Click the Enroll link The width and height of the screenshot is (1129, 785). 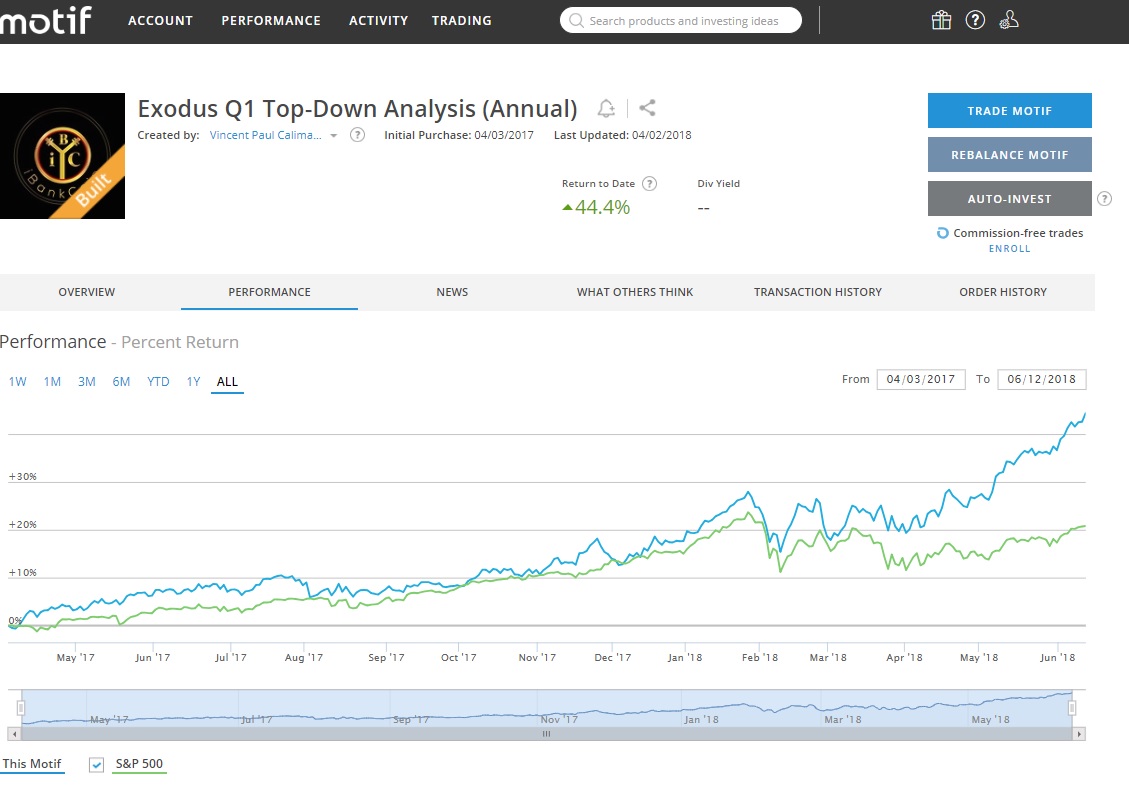[1009, 248]
